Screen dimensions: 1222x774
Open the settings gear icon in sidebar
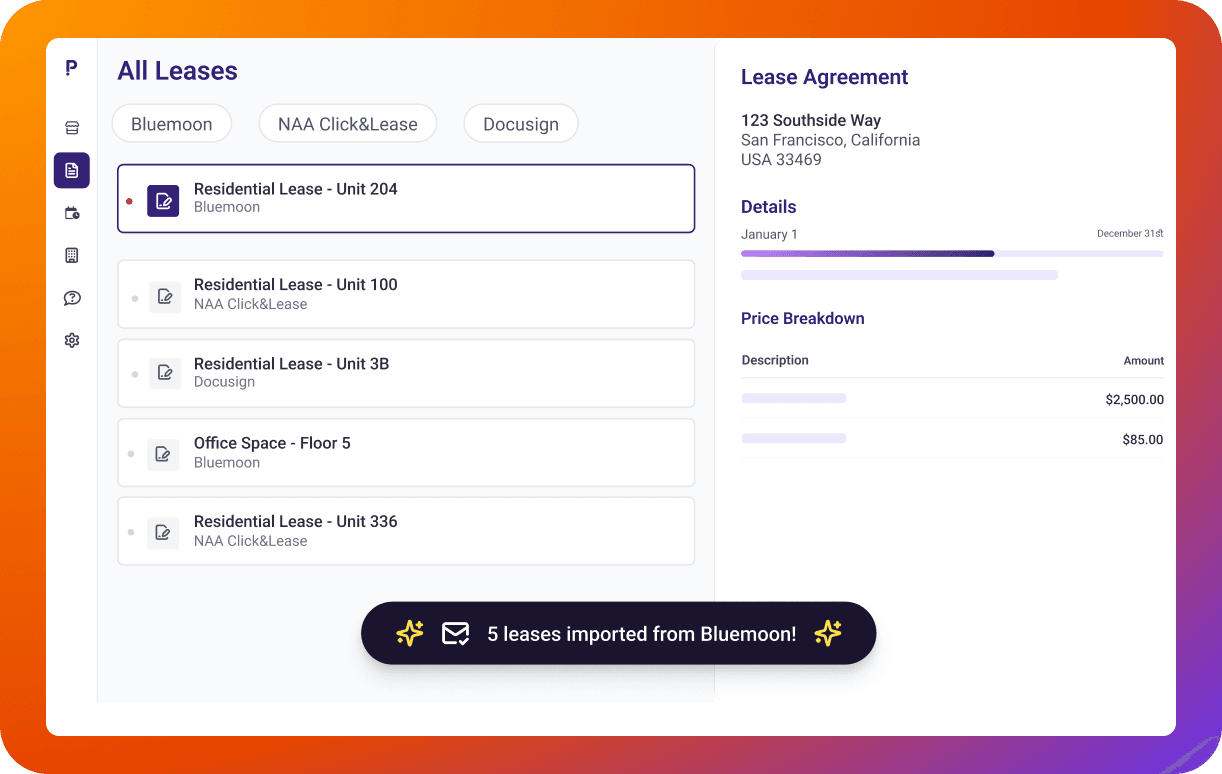[x=72, y=340]
